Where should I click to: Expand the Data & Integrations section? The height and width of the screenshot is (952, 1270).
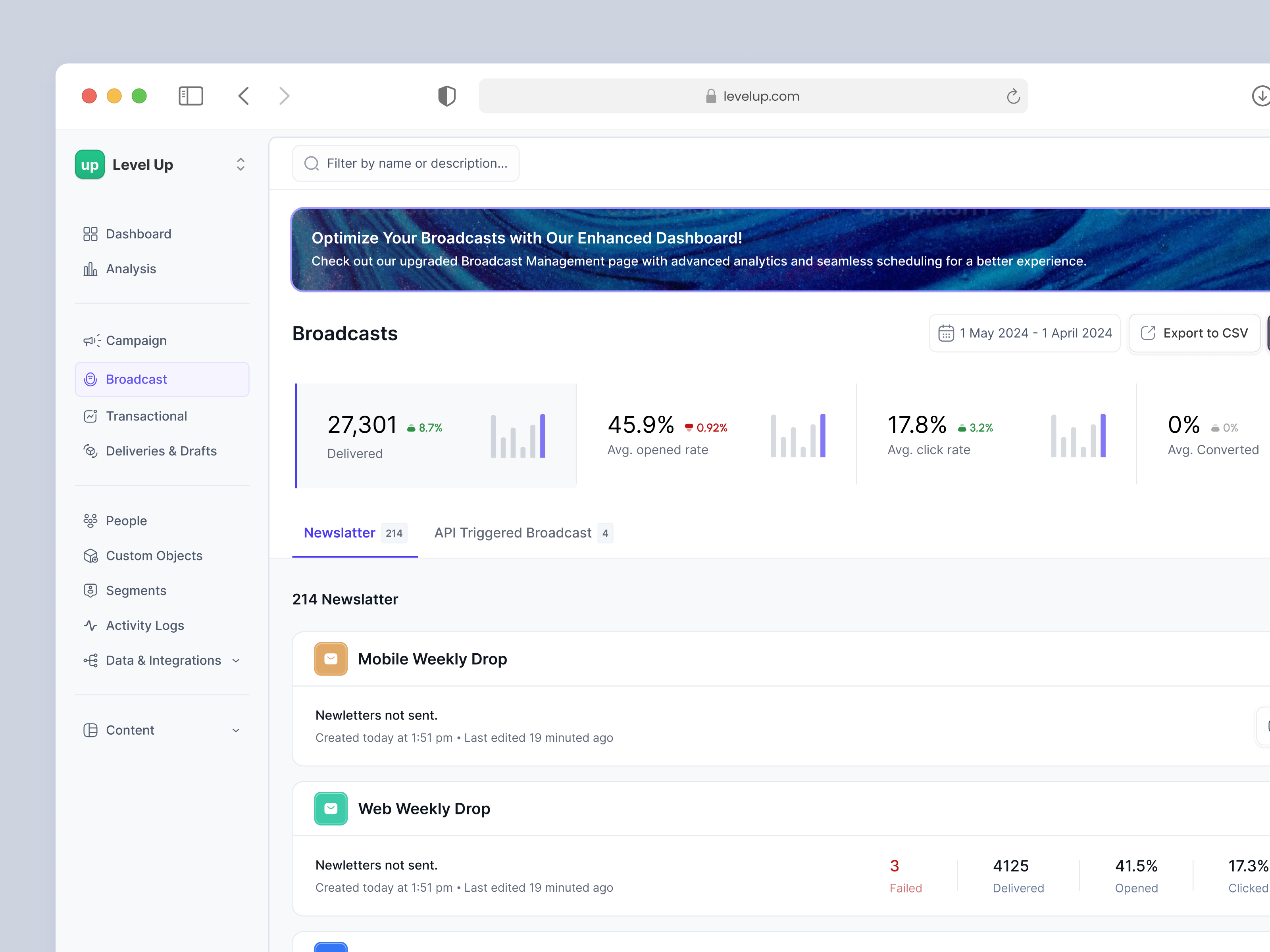pos(236,660)
